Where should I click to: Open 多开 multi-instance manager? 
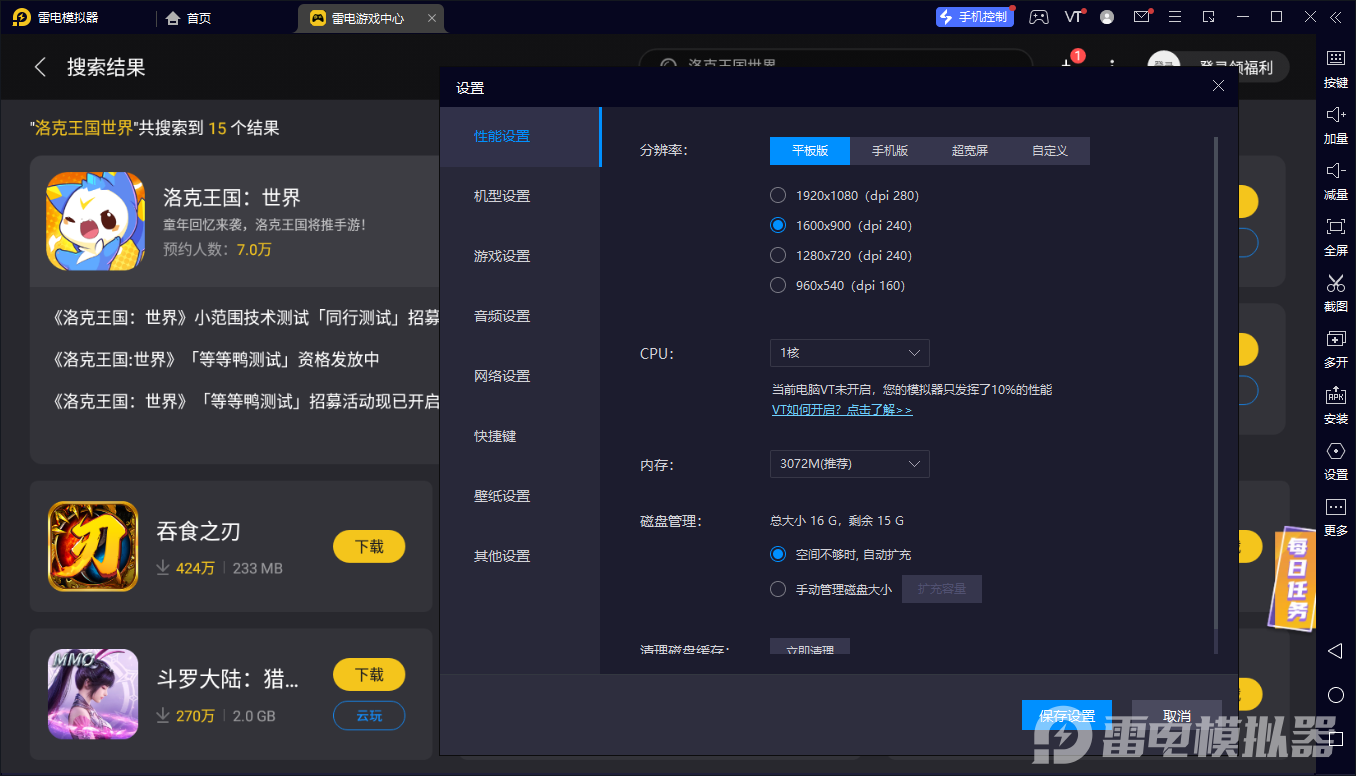tap(1335, 349)
